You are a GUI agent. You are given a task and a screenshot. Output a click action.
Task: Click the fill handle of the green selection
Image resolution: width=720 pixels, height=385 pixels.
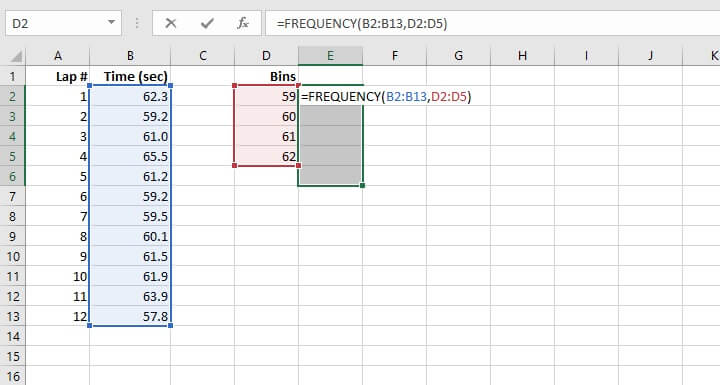[362, 186]
